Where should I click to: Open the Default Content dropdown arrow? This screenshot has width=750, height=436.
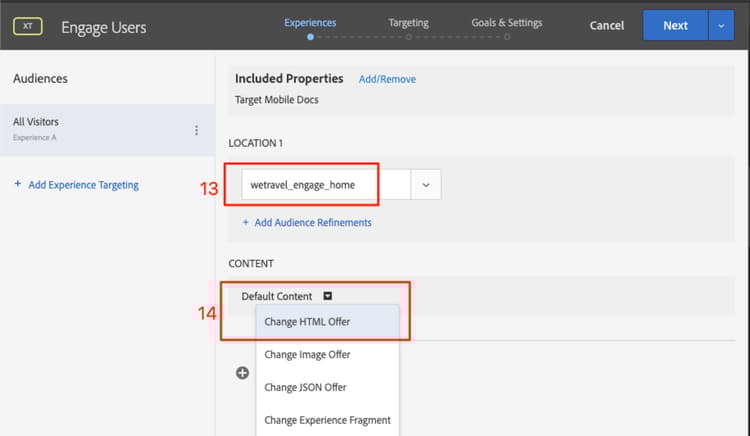pos(328,296)
